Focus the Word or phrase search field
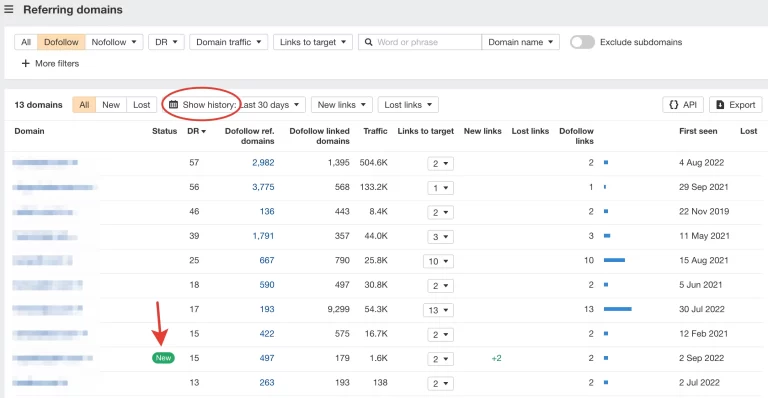 click(x=420, y=42)
